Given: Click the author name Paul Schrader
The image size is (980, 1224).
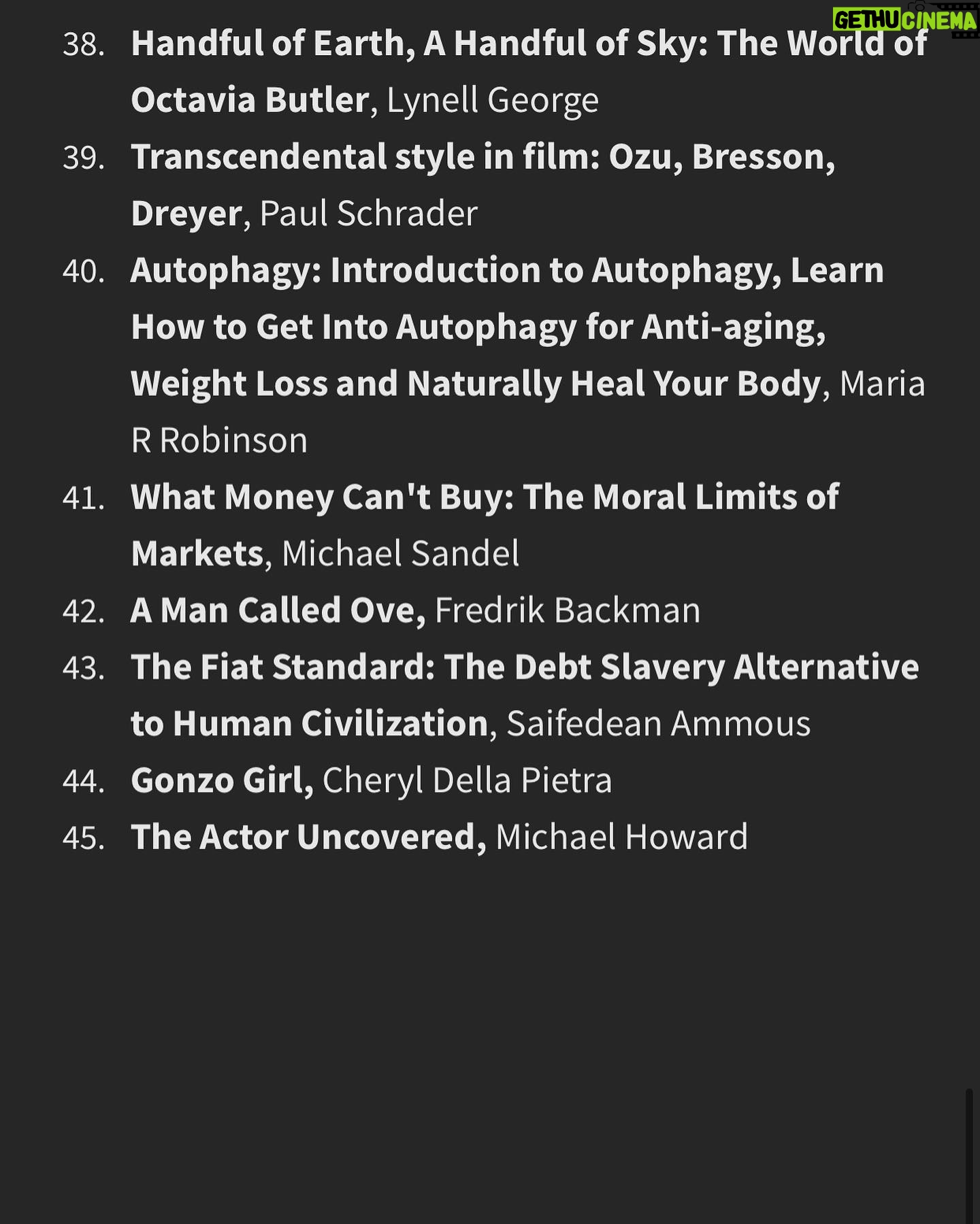Looking at the screenshot, I should (x=369, y=214).
